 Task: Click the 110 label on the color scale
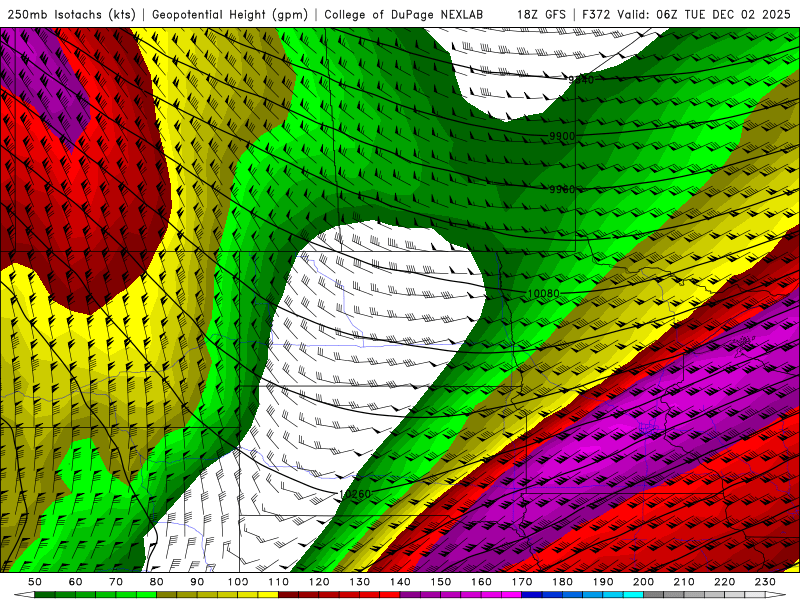click(279, 582)
